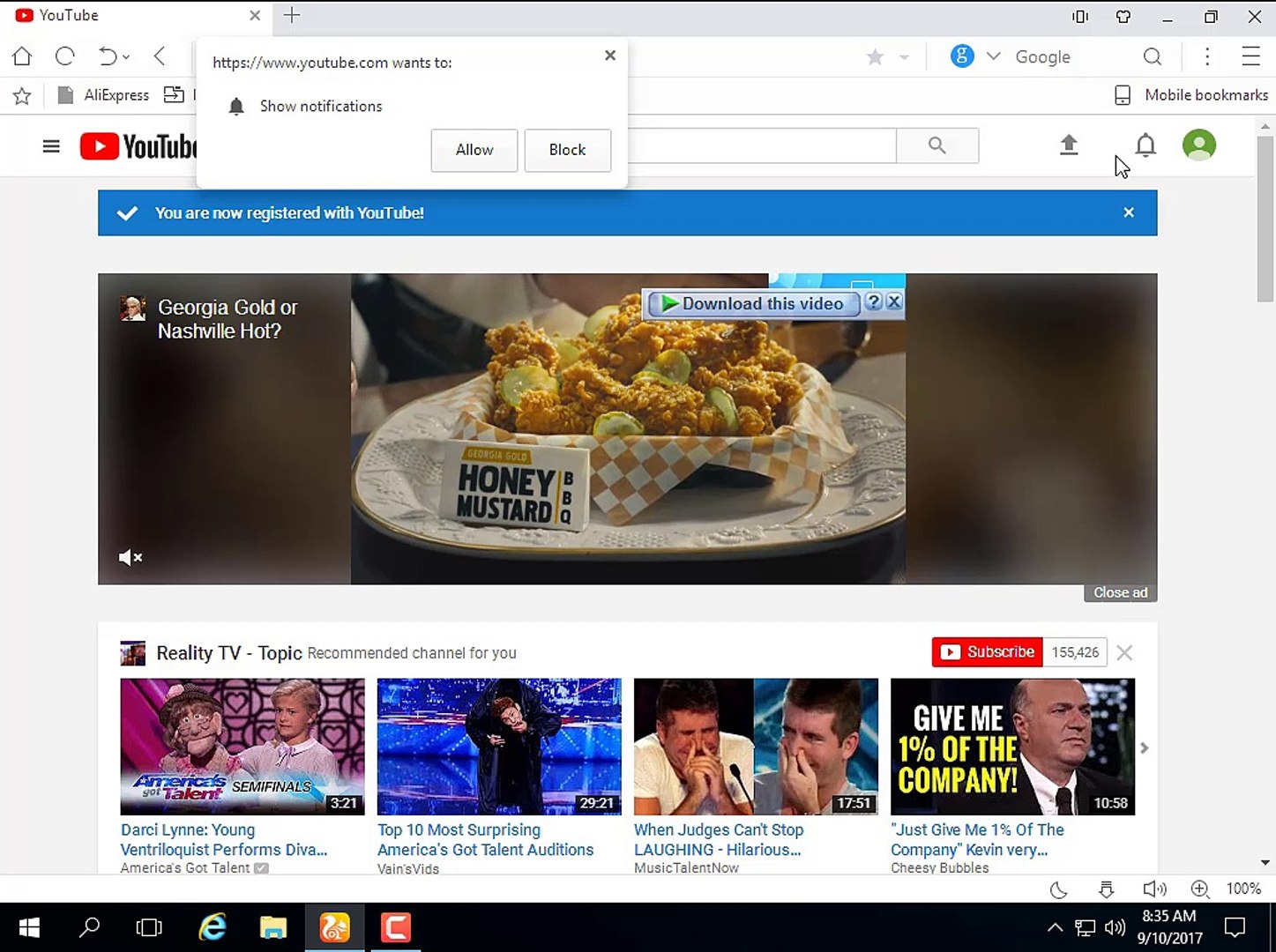Screen dimensions: 1276x952
Task: Open the Give Me 1% thumbnail
Action: (1012, 747)
